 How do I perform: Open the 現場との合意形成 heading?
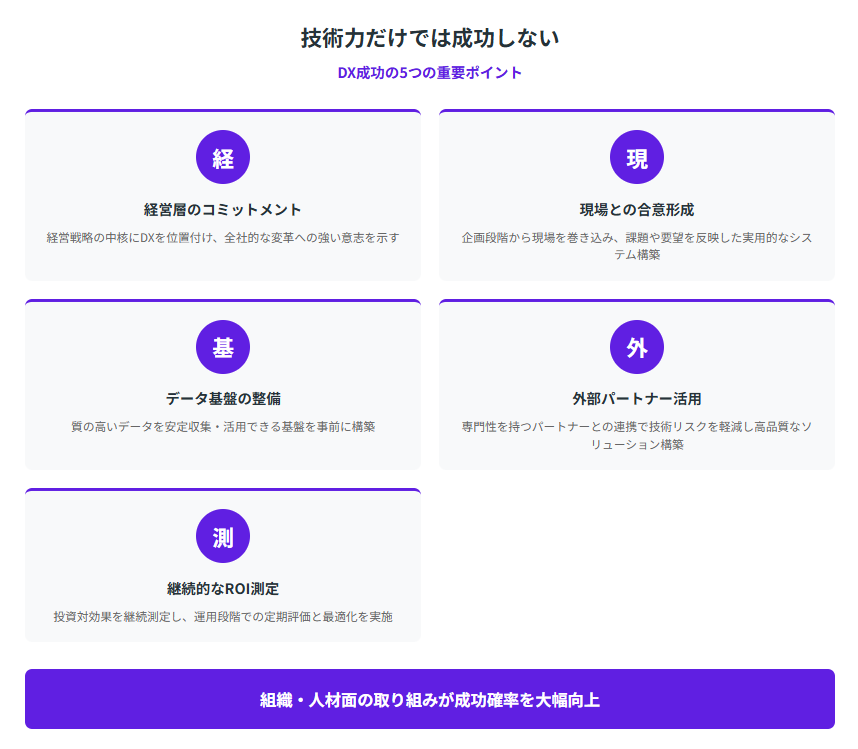(x=637, y=210)
